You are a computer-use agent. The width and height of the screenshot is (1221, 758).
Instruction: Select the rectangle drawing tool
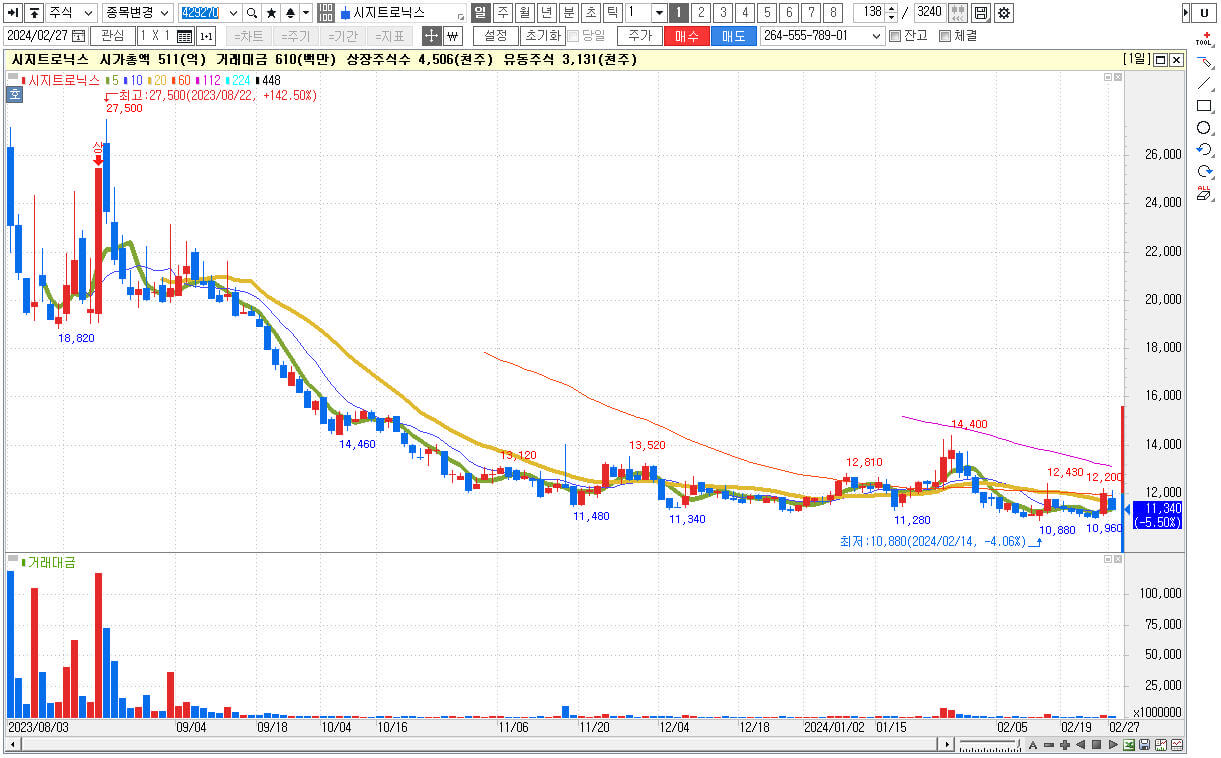coord(1204,106)
